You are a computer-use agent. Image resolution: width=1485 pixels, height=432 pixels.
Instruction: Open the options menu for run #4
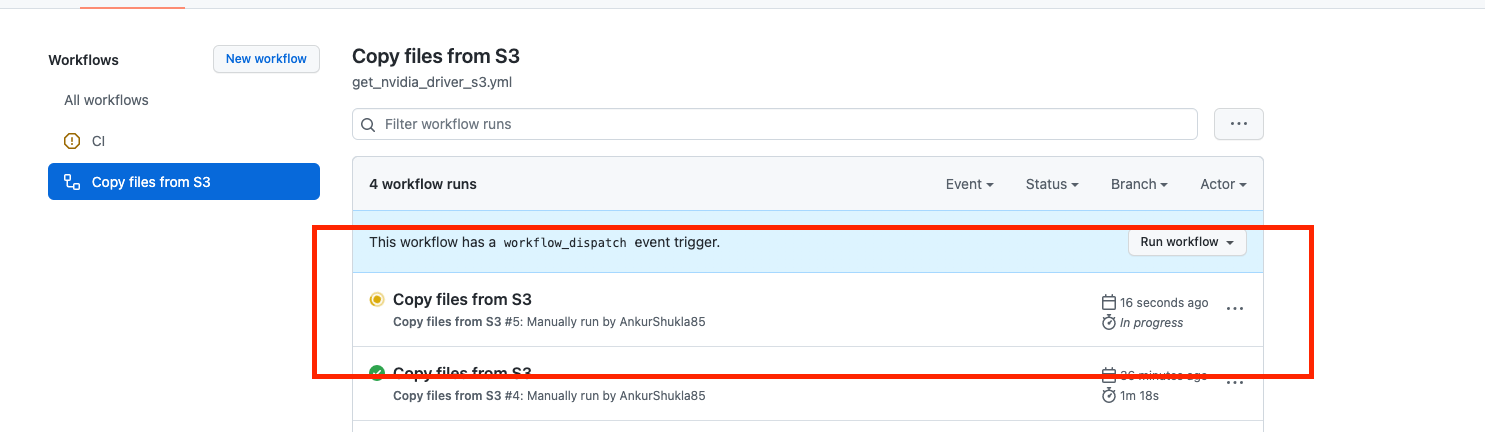[x=1235, y=382]
